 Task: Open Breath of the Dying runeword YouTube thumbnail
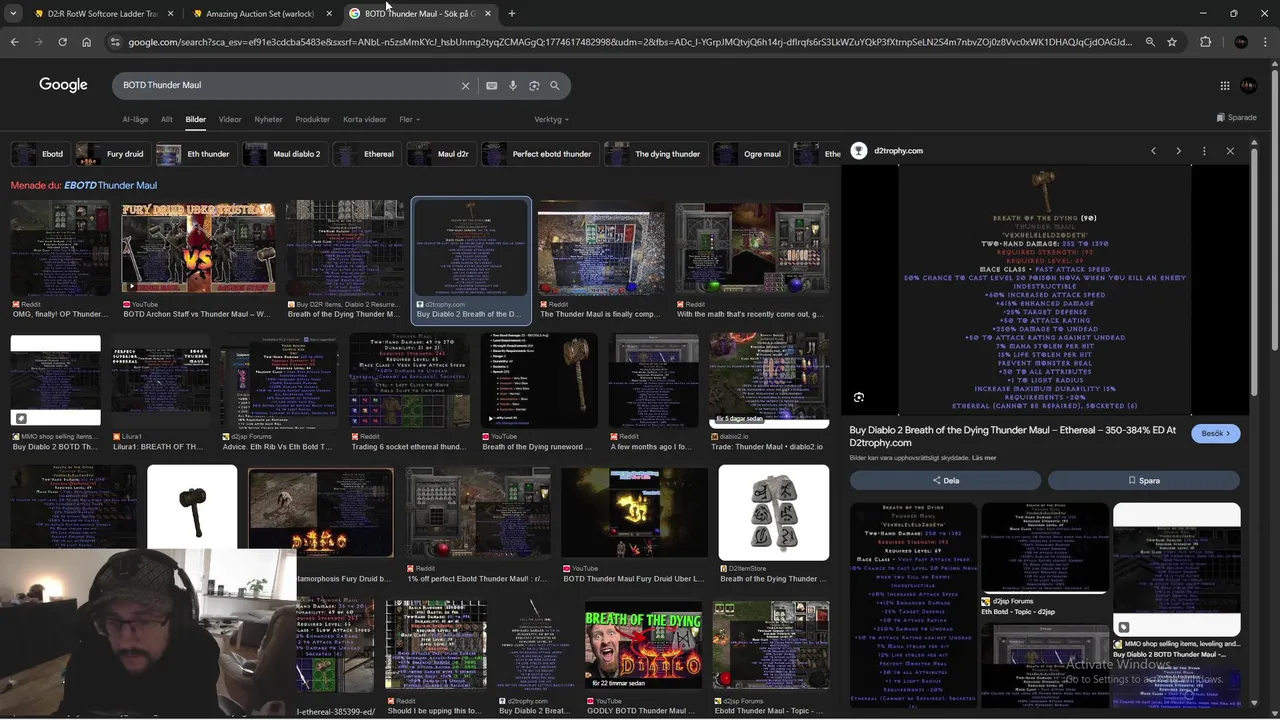click(x=539, y=381)
